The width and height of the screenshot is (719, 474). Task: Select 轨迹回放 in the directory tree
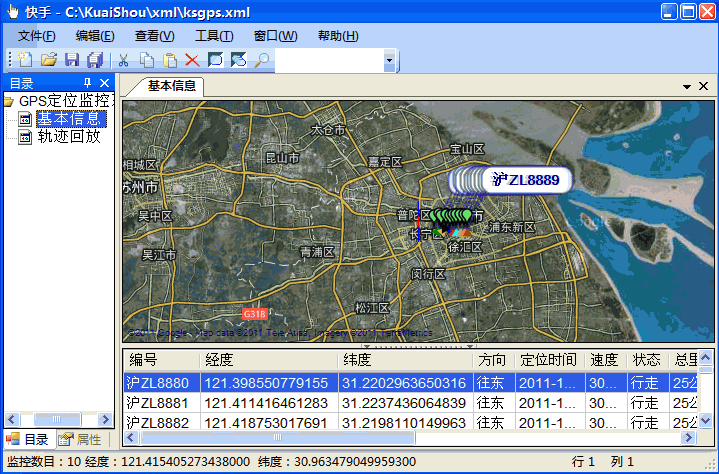[69, 137]
